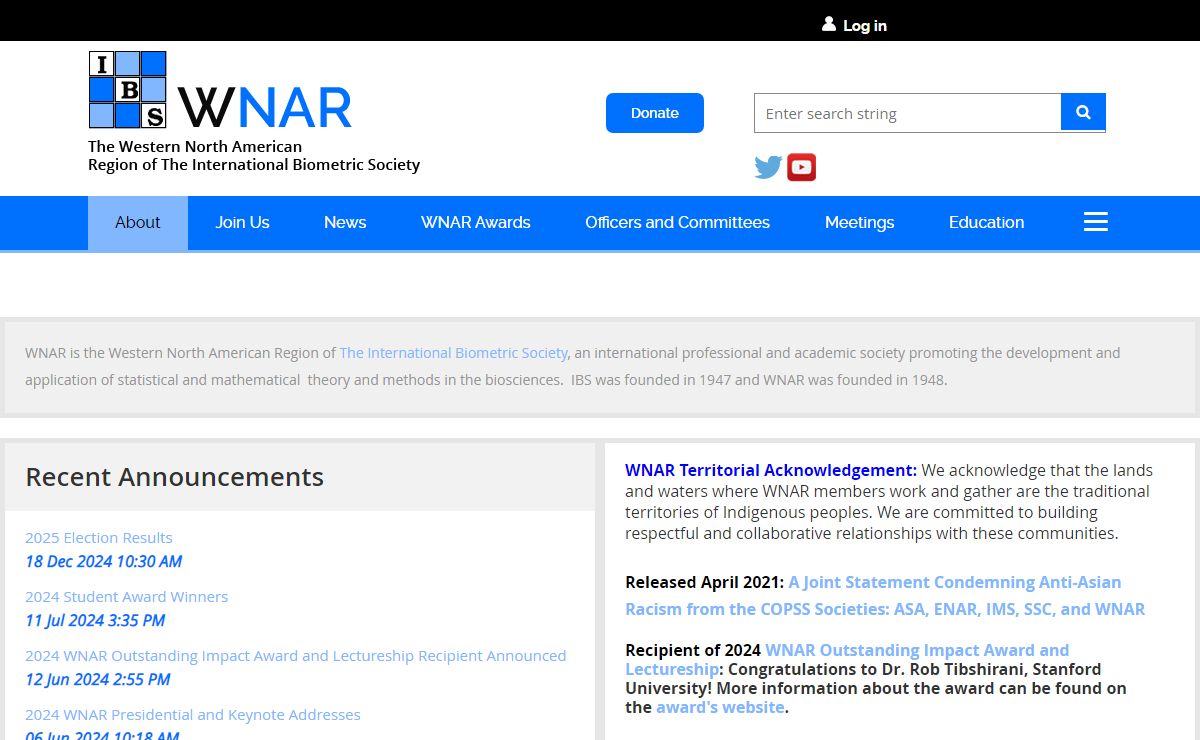Click the IBS WNAR logo
1200x740 pixels.
tap(220, 91)
